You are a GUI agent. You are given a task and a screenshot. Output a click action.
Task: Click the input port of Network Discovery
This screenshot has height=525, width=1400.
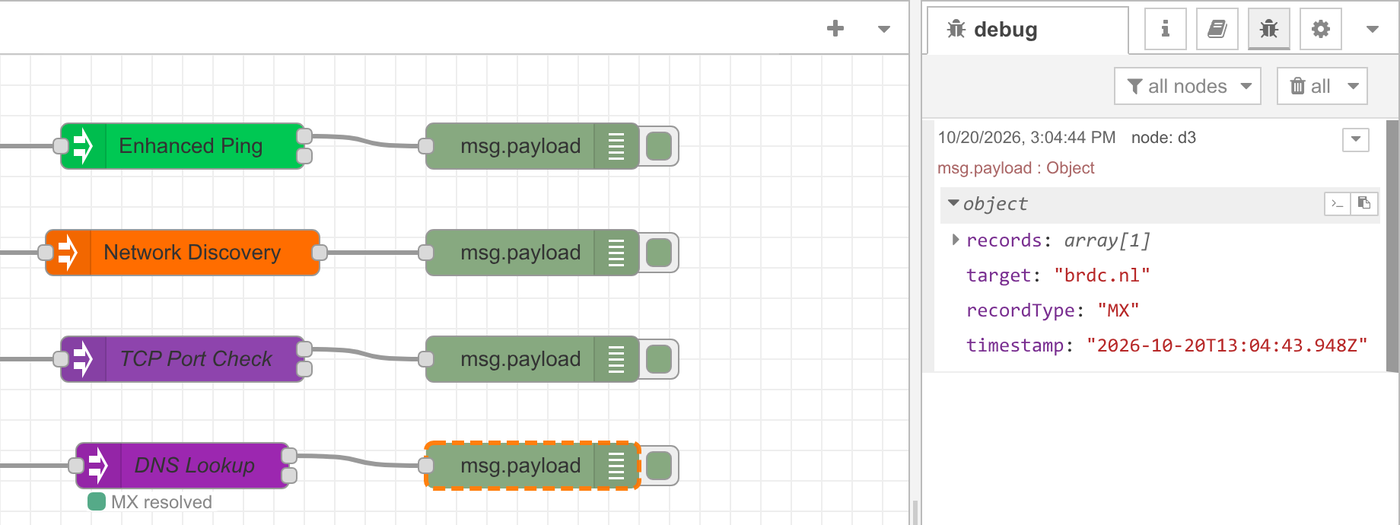point(46,253)
